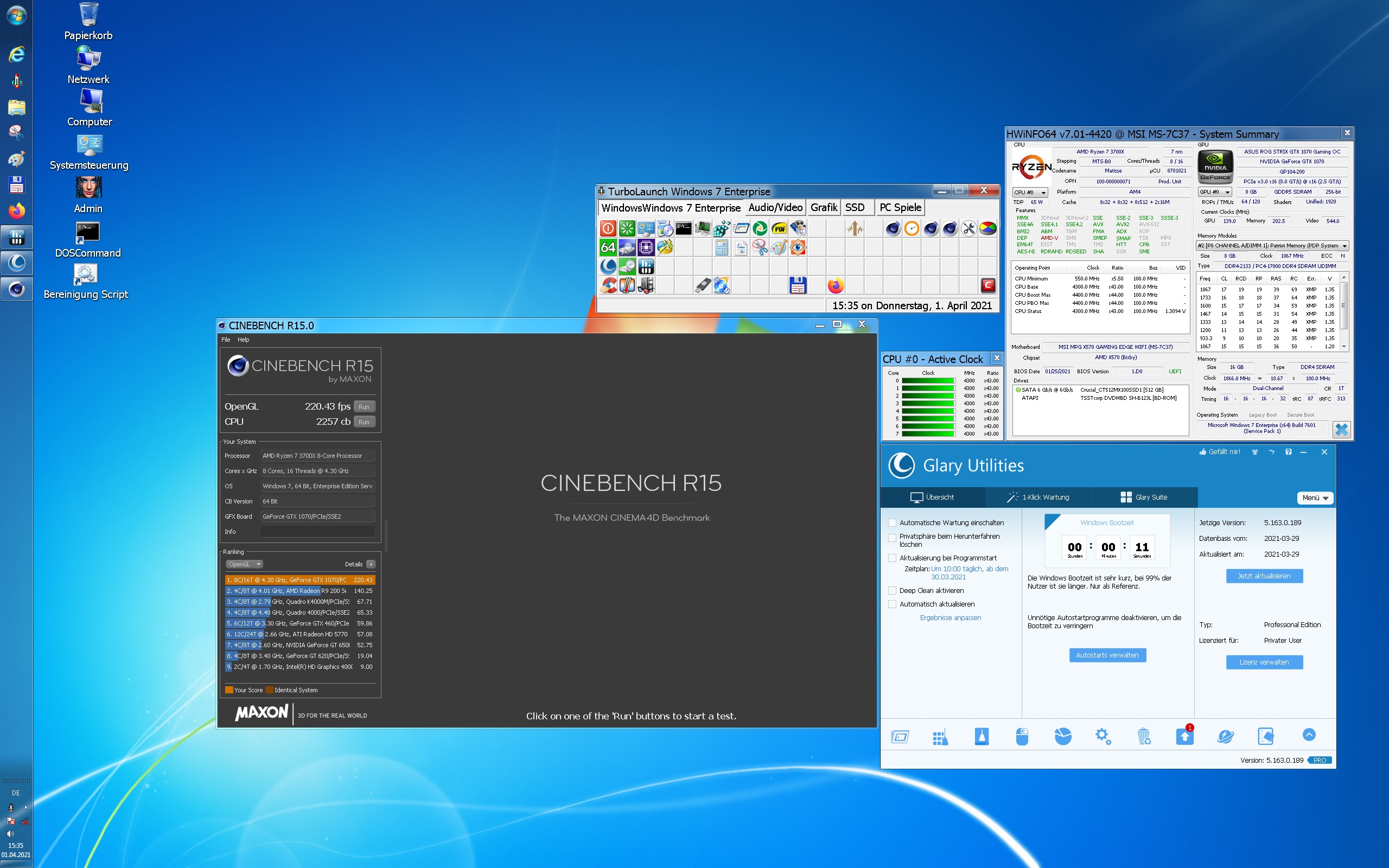Open the OpenGL ranking dropdown

tap(244, 564)
